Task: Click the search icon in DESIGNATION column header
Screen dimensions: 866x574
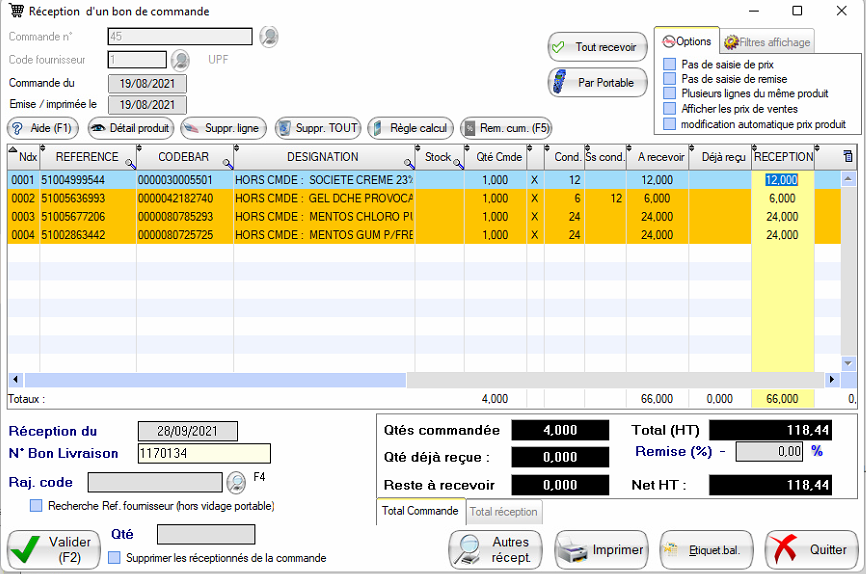Action: click(410, 164)
